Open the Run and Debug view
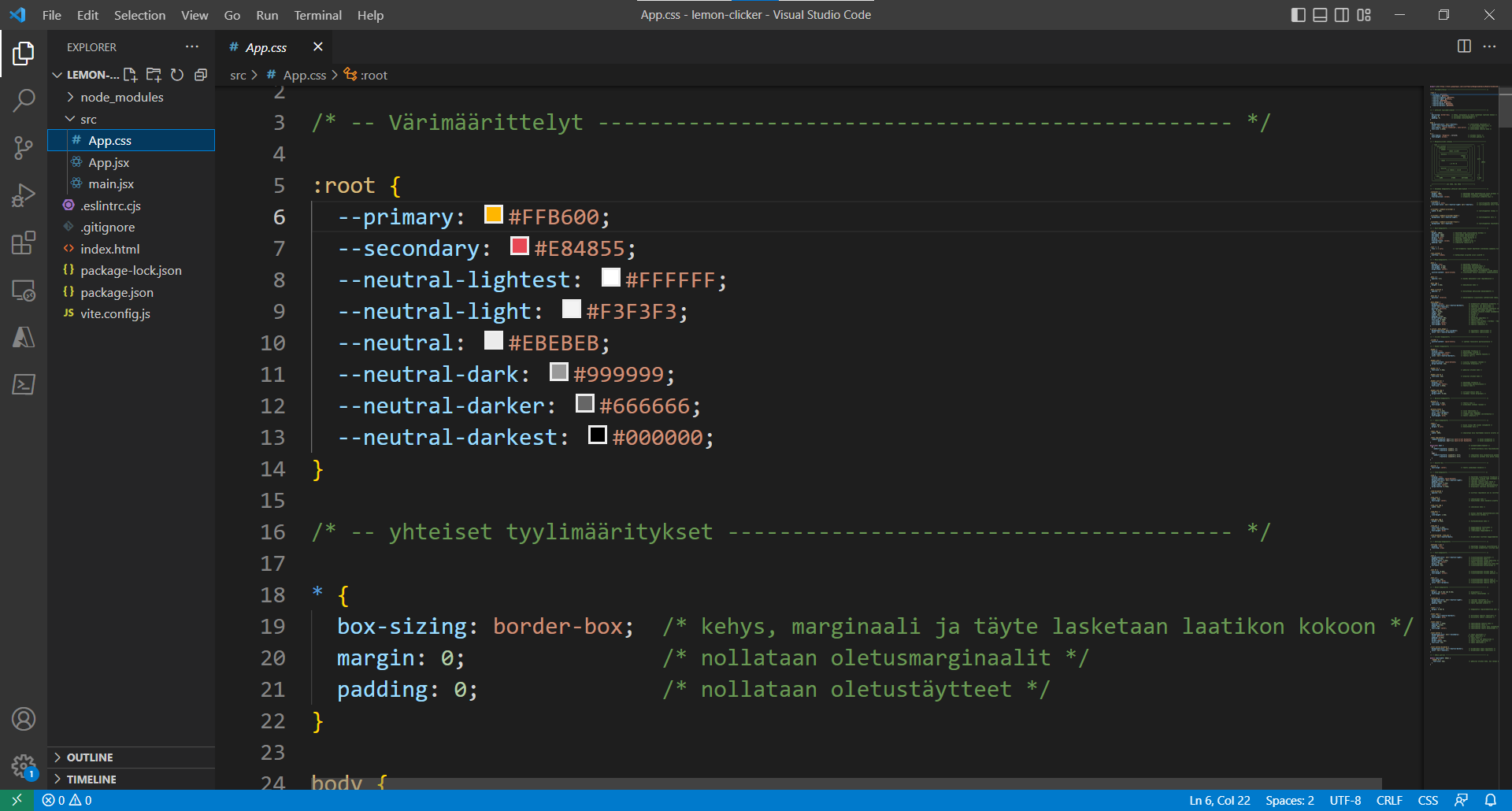Screen dimensions: 1512x811 pos(24,195)
